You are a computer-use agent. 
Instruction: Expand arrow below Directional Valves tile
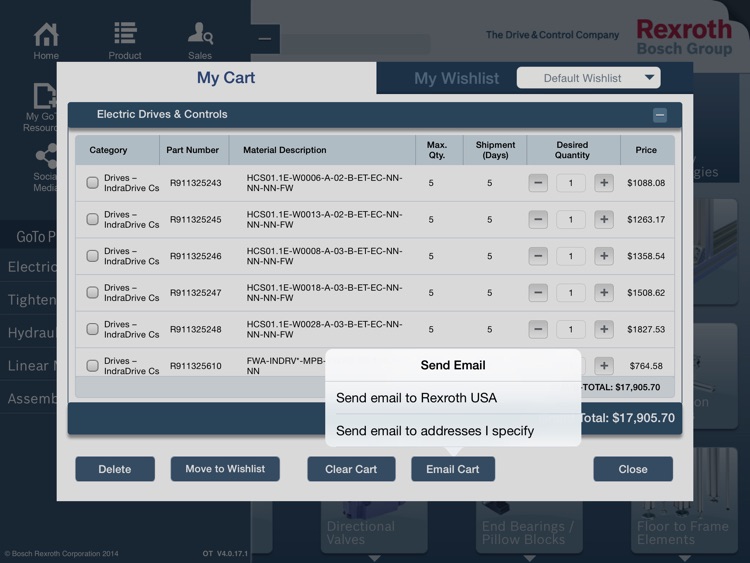(375, 558)
